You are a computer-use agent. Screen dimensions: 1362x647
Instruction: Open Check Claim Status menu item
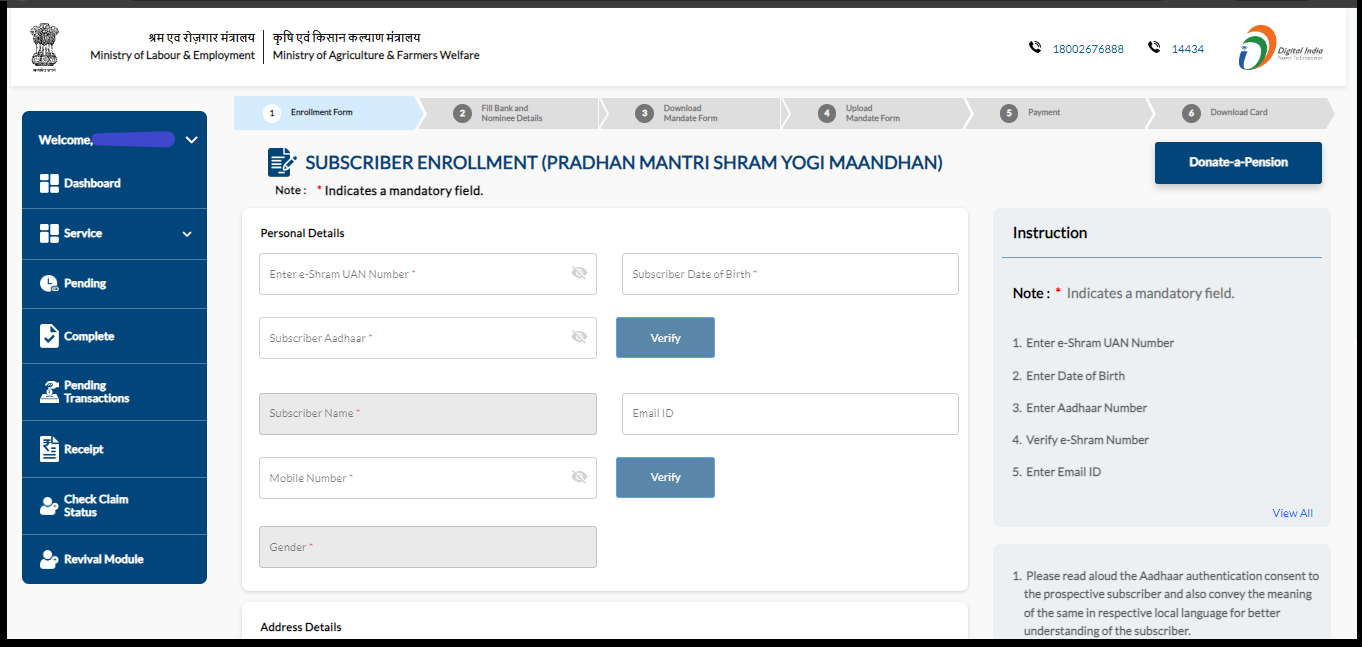(x=114, y=506)
